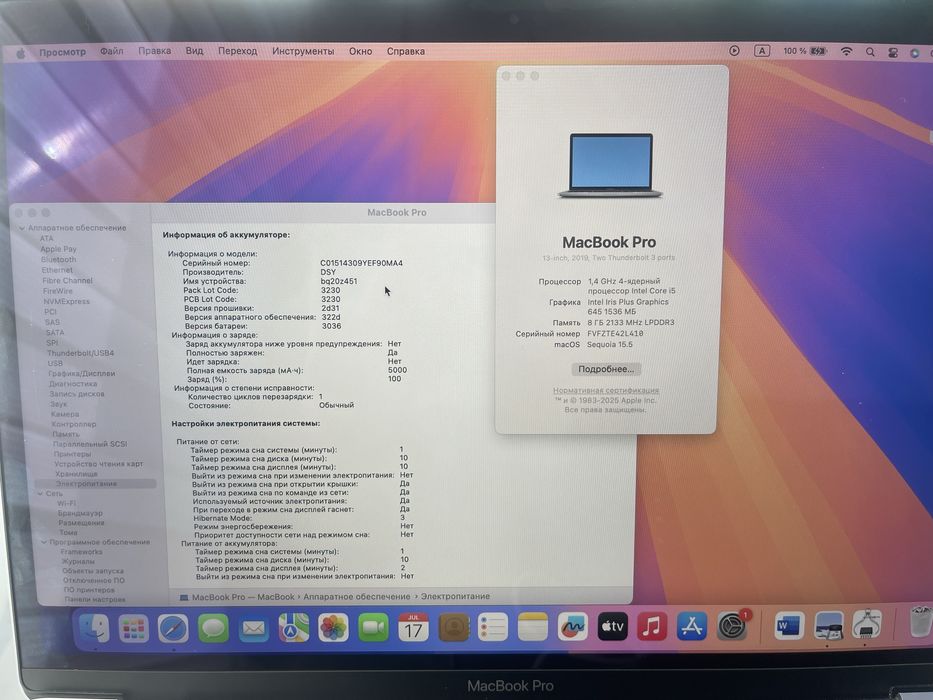Screen dimensions: 933x700
Task: Open the Apple menu
Action: 20,54
